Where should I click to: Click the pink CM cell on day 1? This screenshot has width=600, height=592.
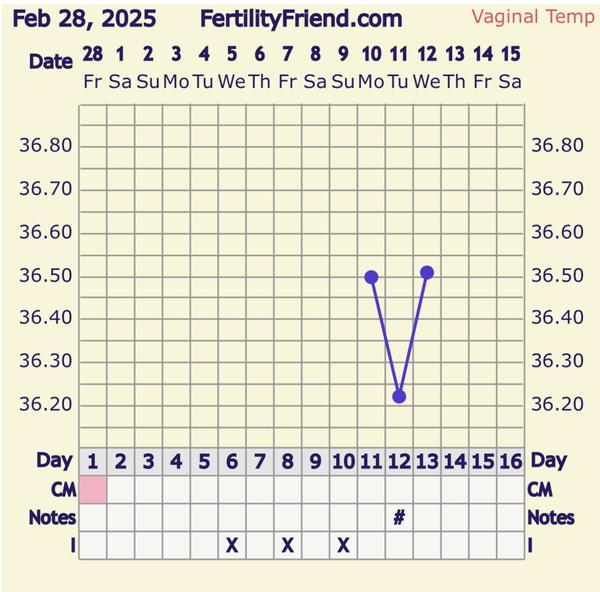click(93, 490)
